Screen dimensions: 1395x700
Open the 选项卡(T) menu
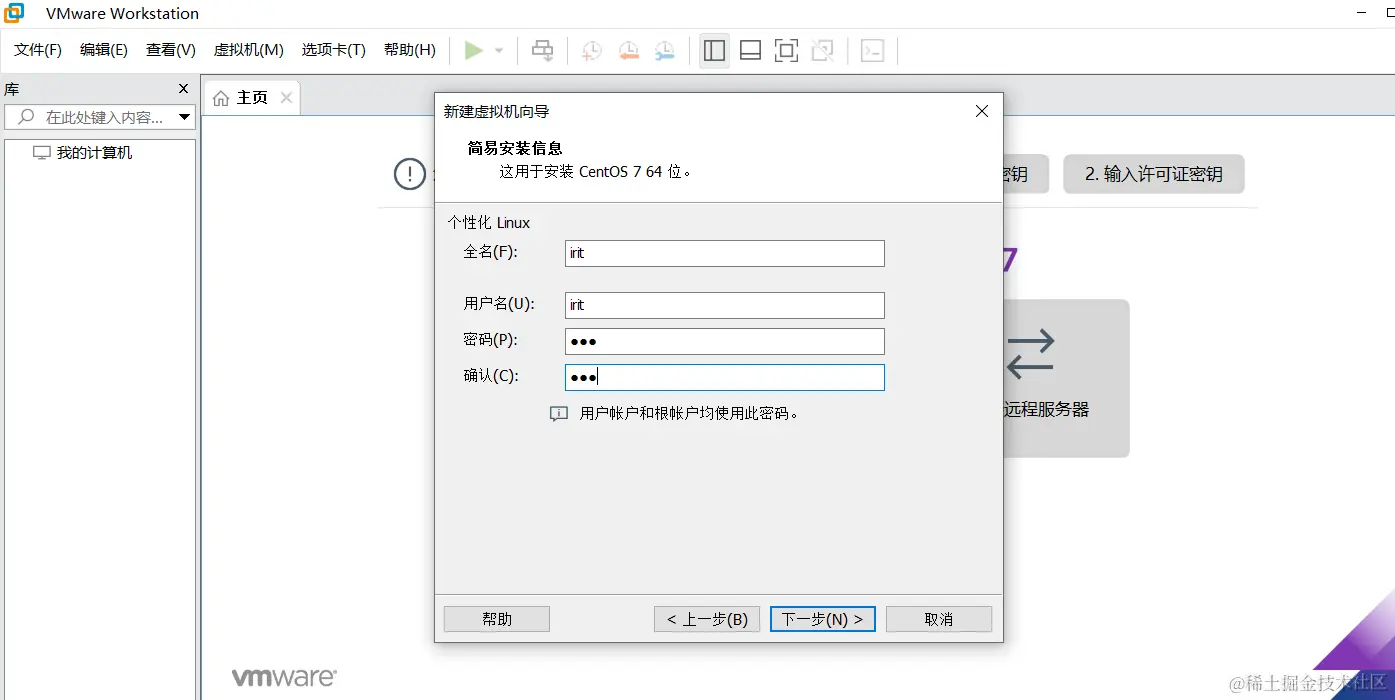click(334, 50)
